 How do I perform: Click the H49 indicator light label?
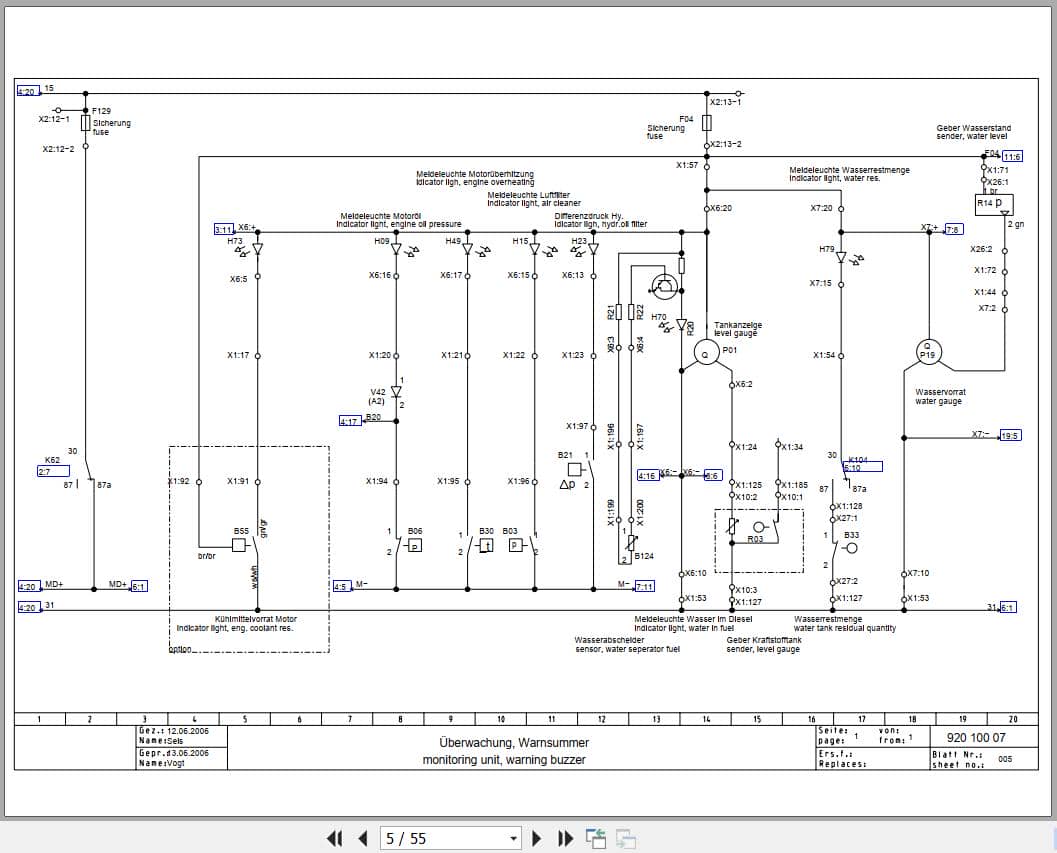[453, 241]
